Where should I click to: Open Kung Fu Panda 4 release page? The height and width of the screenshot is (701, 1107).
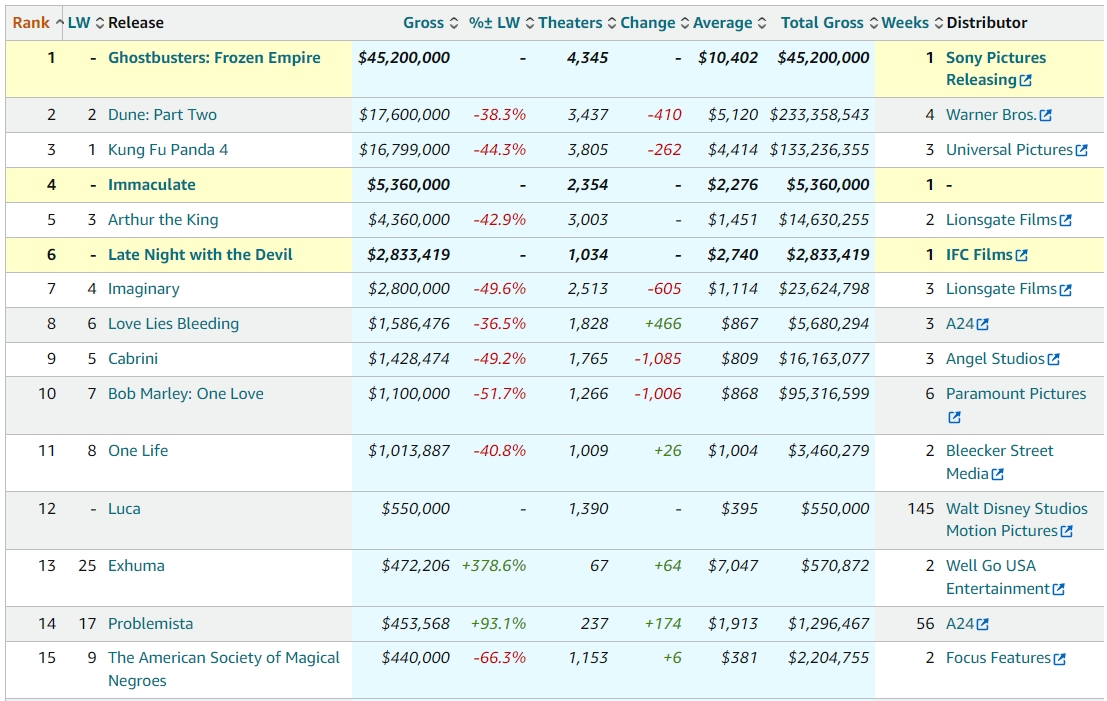coord(168,150)
